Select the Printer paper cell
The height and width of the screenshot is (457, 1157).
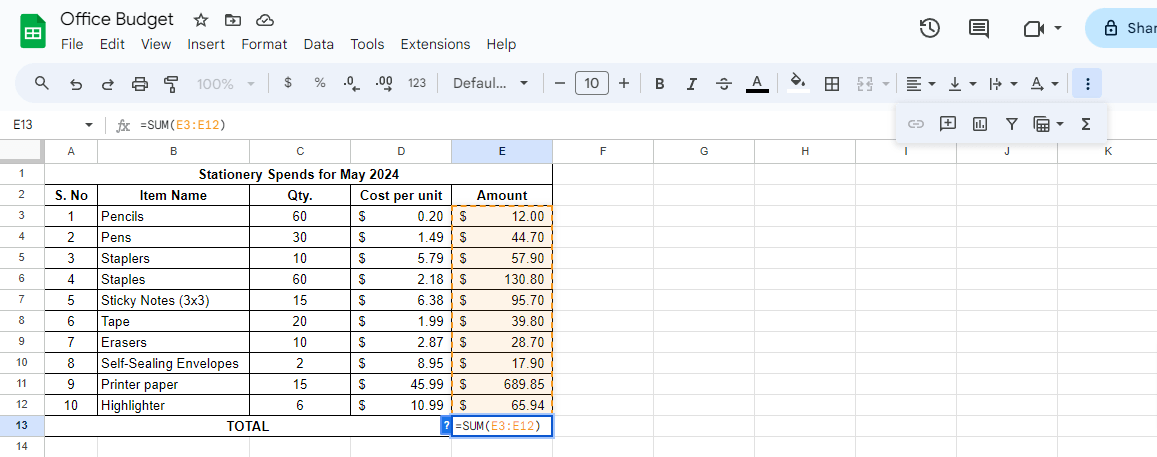[x=173, y=385]
